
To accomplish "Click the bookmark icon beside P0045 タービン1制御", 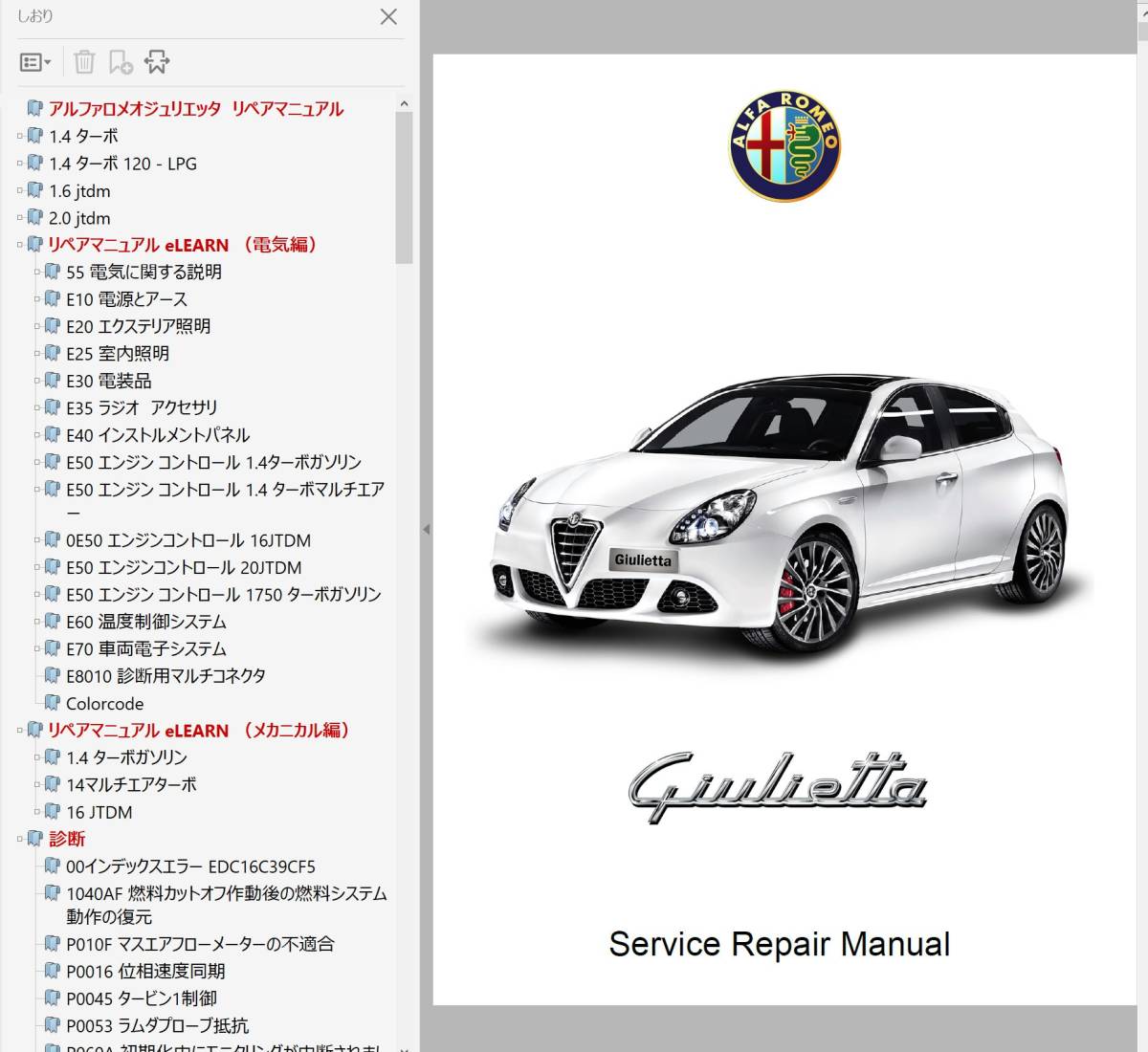I will point(53,997).
